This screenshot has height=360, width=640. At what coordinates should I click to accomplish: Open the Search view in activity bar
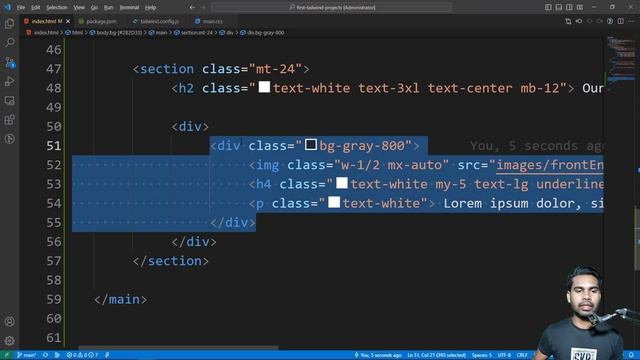click(9, 42)
